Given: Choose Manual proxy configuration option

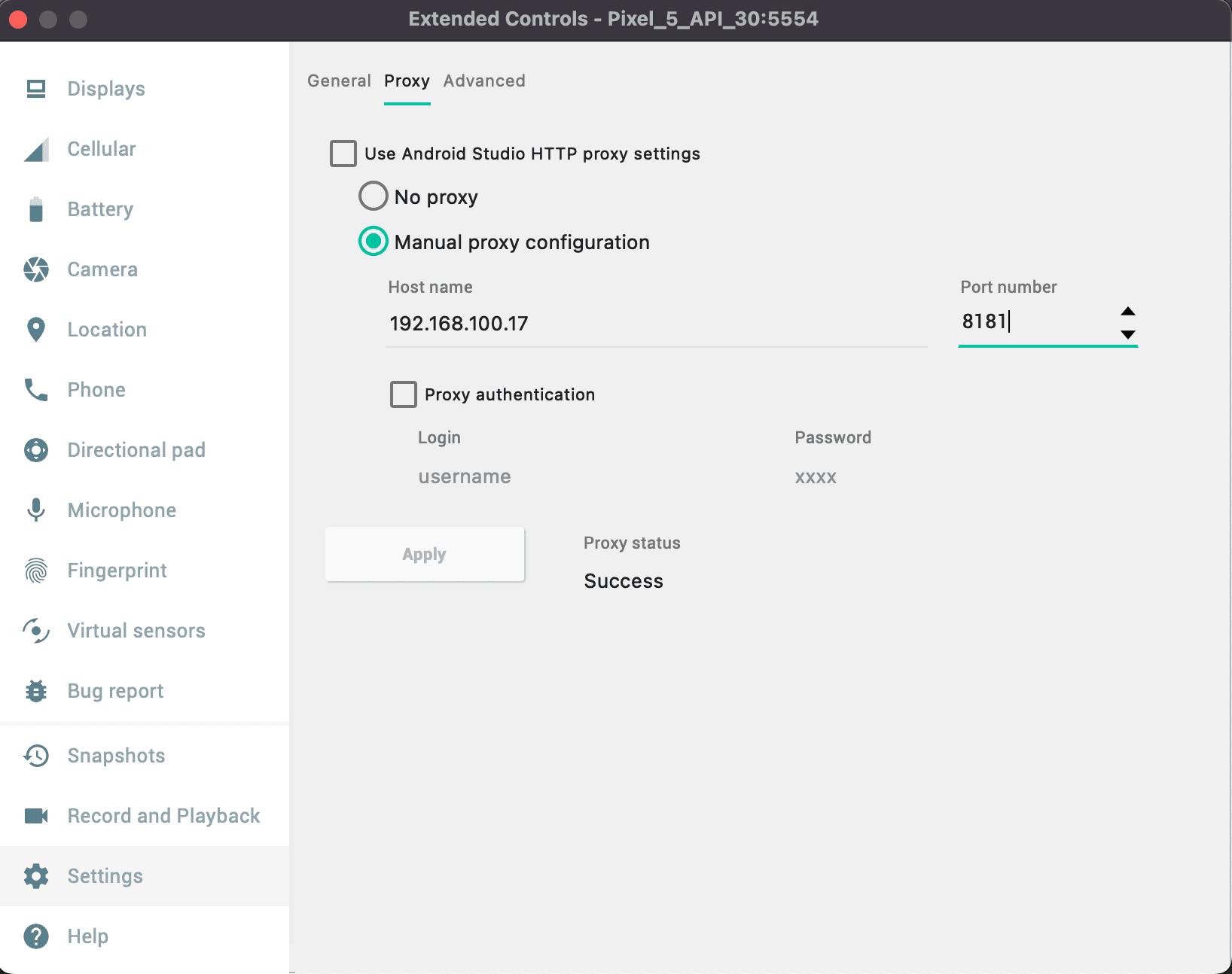Looking at the screenshot, I should point(373,242).
